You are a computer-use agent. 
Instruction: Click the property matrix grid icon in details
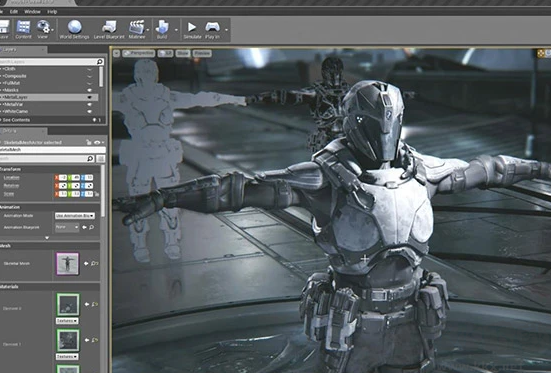101,159
